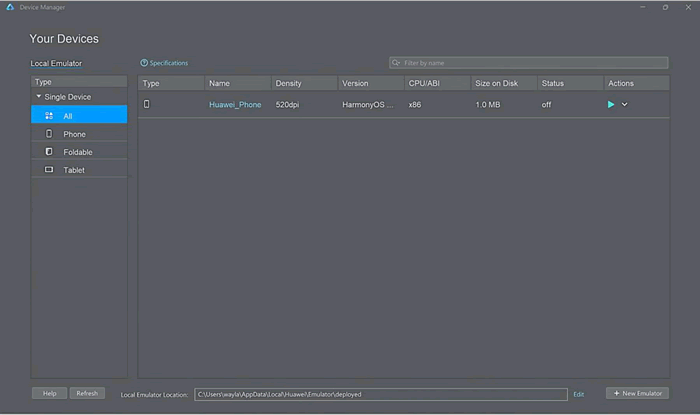
Task: Click the search magnifier icon in filter box
Action: click(x=396, y=63)
